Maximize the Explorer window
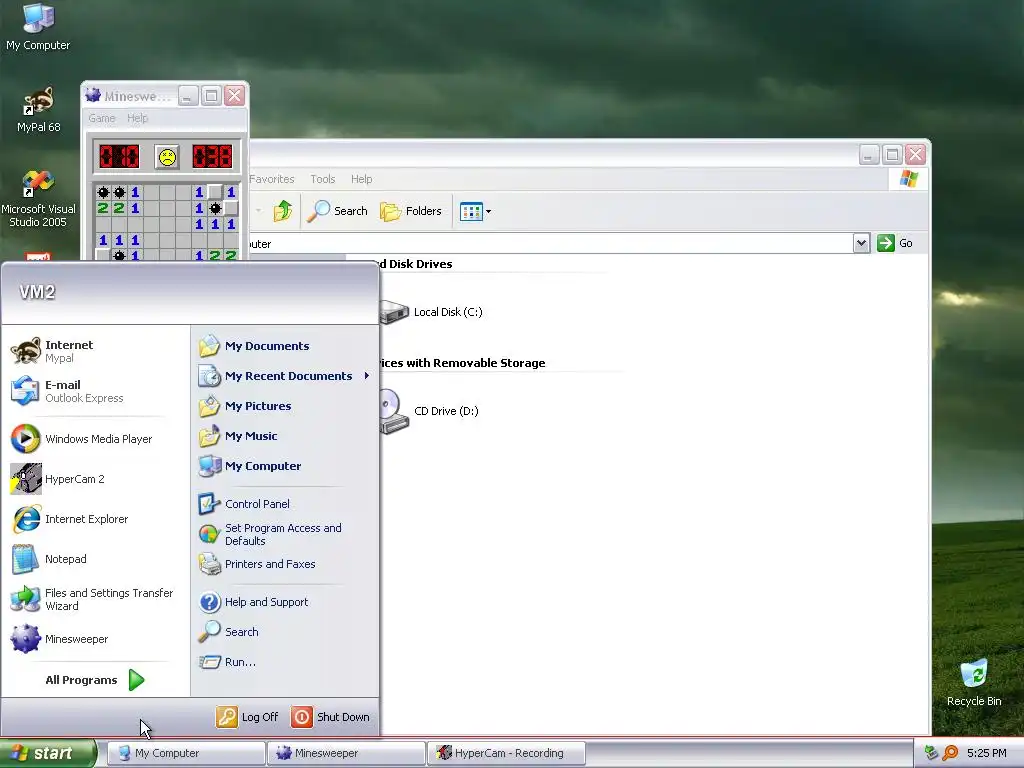The height and width of the screenshot is (768, 1024). 892,155
